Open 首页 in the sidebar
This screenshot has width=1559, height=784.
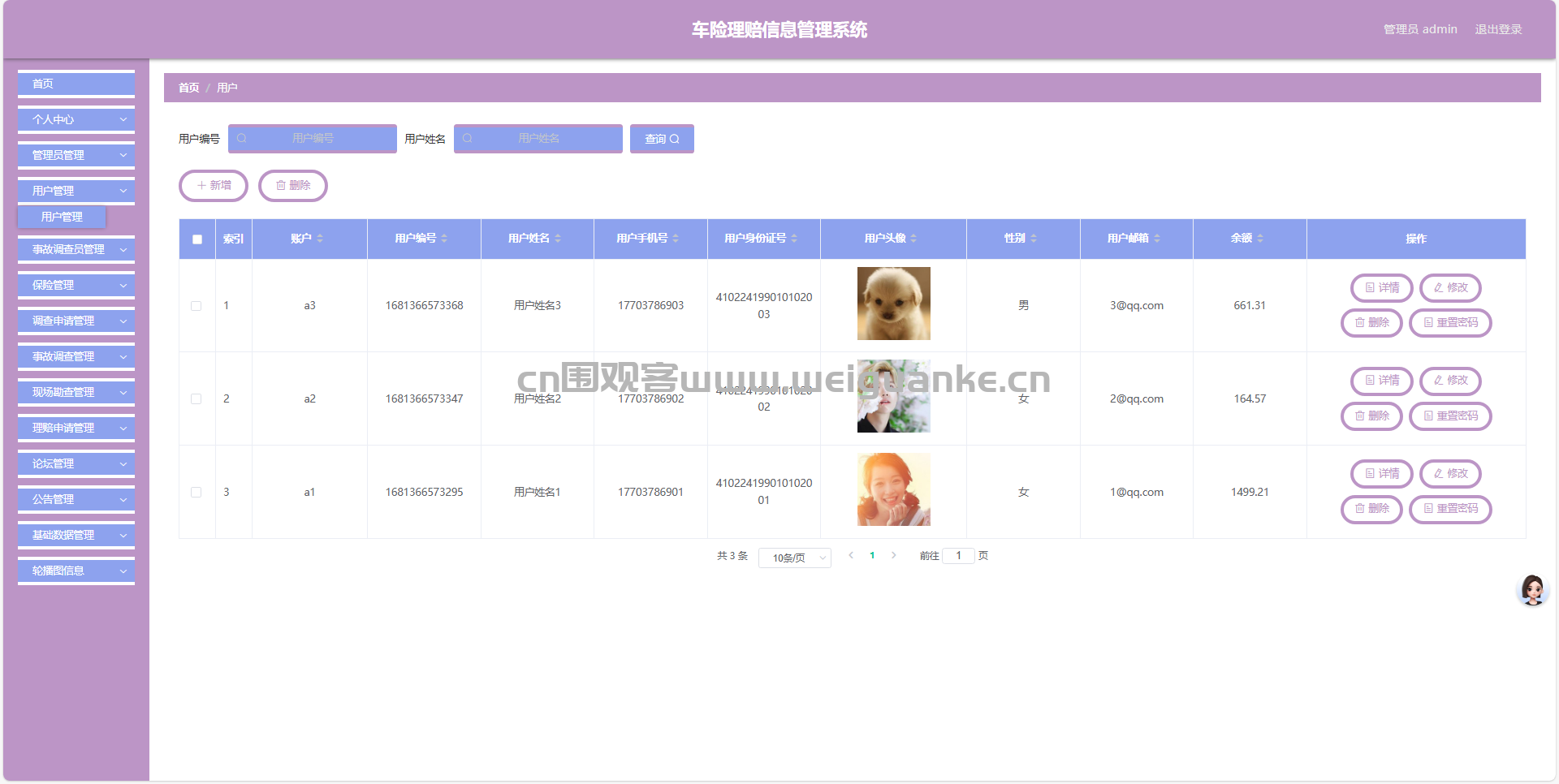pos(76,84)
